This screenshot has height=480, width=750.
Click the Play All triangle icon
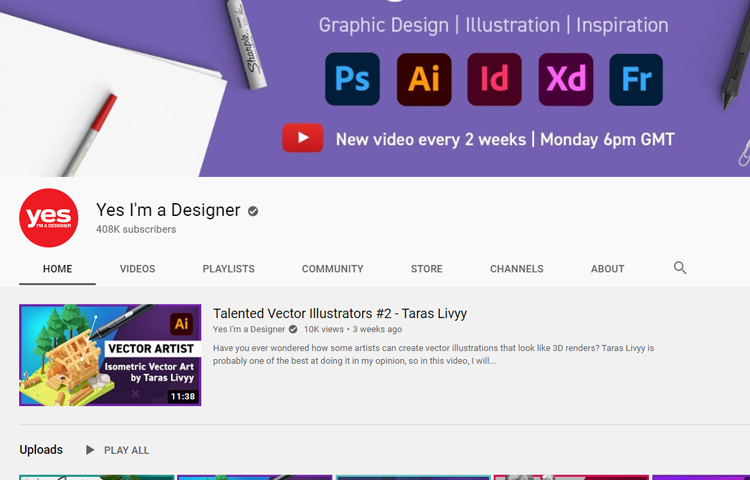(89, 450)
